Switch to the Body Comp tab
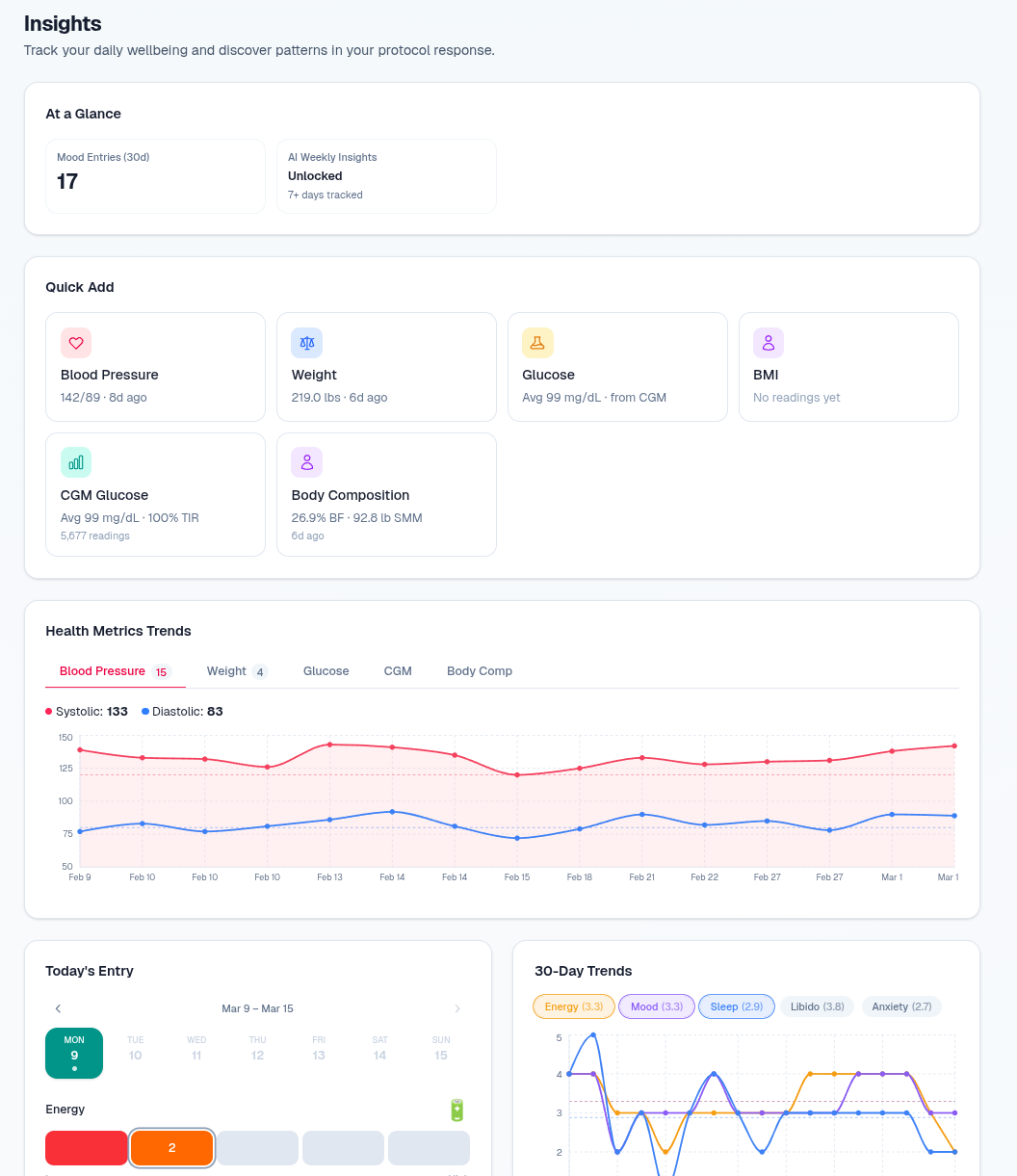 (x=480, y=670)
